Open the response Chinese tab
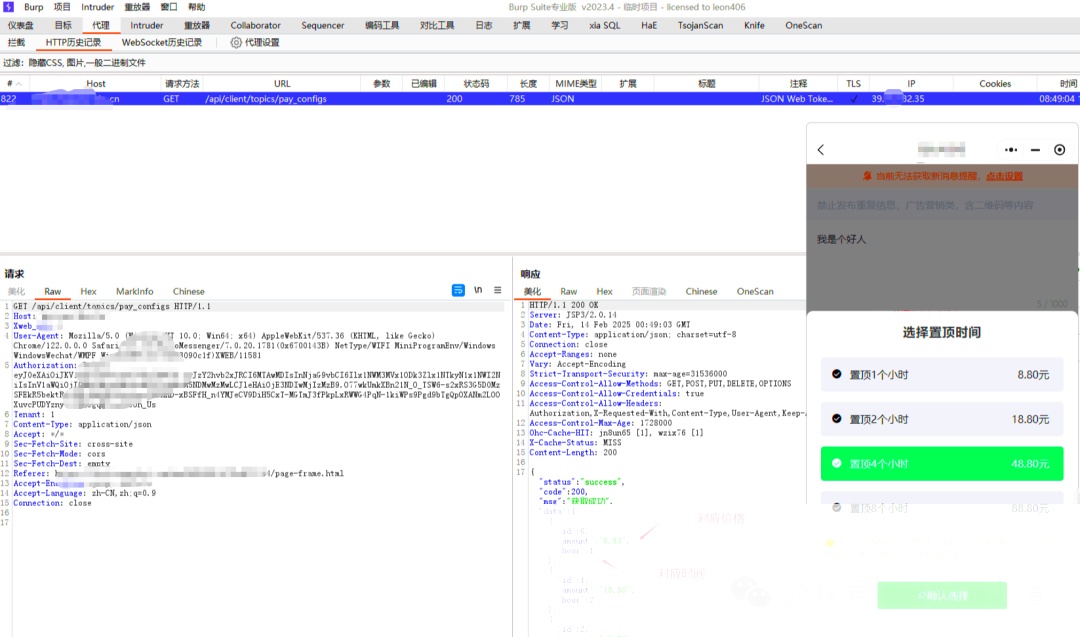This screenshot has width=1080, height=637. click(x=701, y=292)
